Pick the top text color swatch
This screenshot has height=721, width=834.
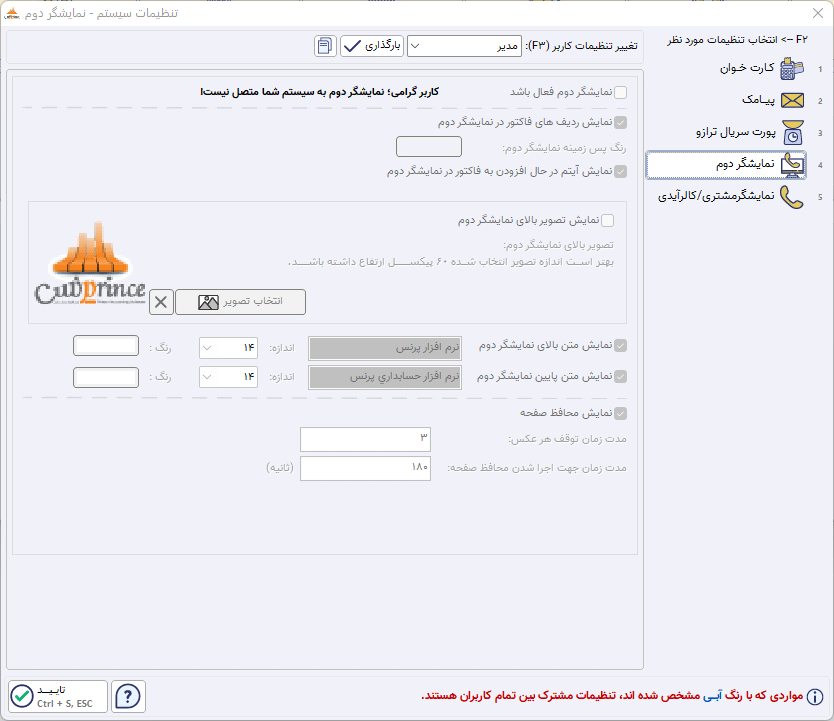tap(106, 346)
